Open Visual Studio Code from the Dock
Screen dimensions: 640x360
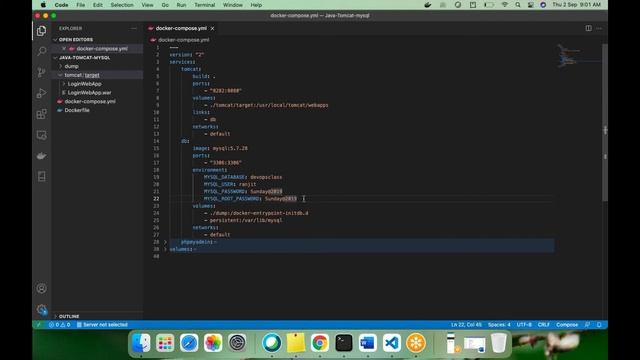tap(392, 342)
